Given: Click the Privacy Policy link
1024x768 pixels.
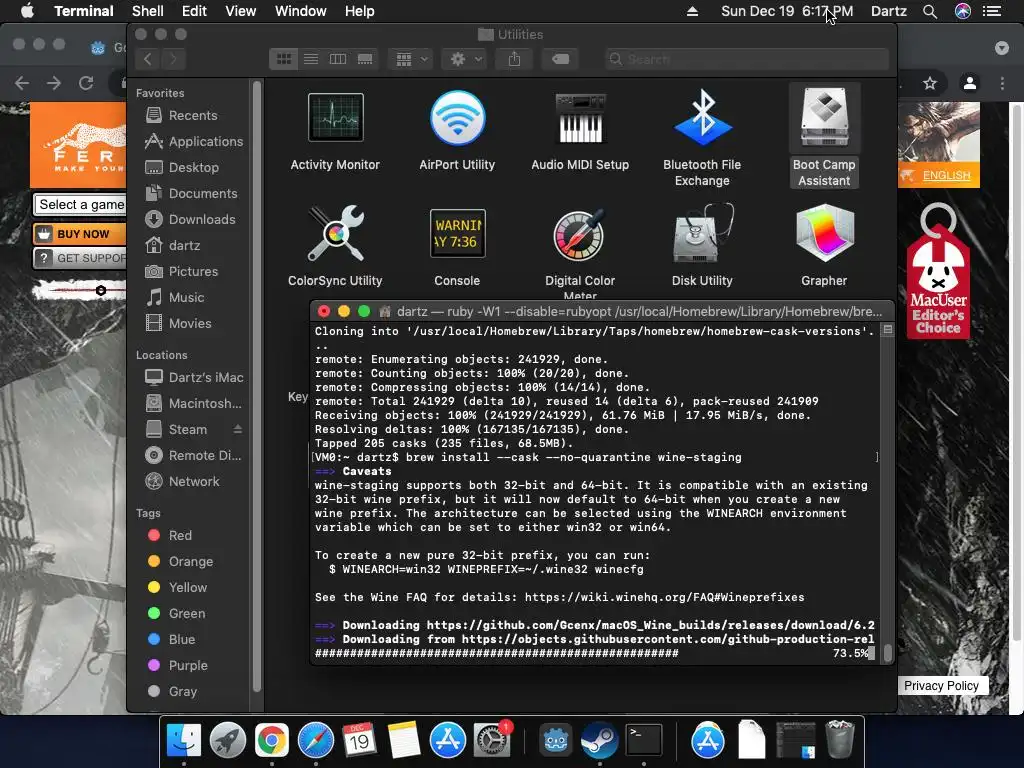Looking at the screenshot, I should click(x=941, y=686).
